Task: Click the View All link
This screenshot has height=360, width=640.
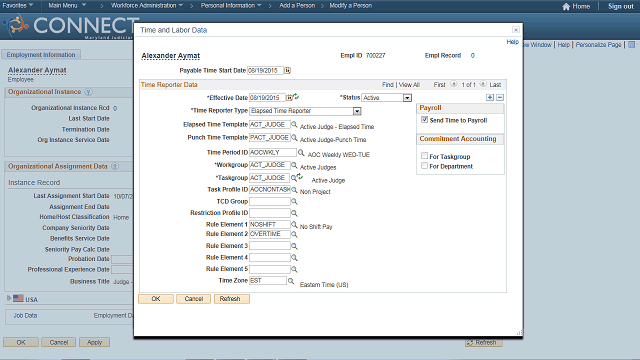Action: click(409, 84)
